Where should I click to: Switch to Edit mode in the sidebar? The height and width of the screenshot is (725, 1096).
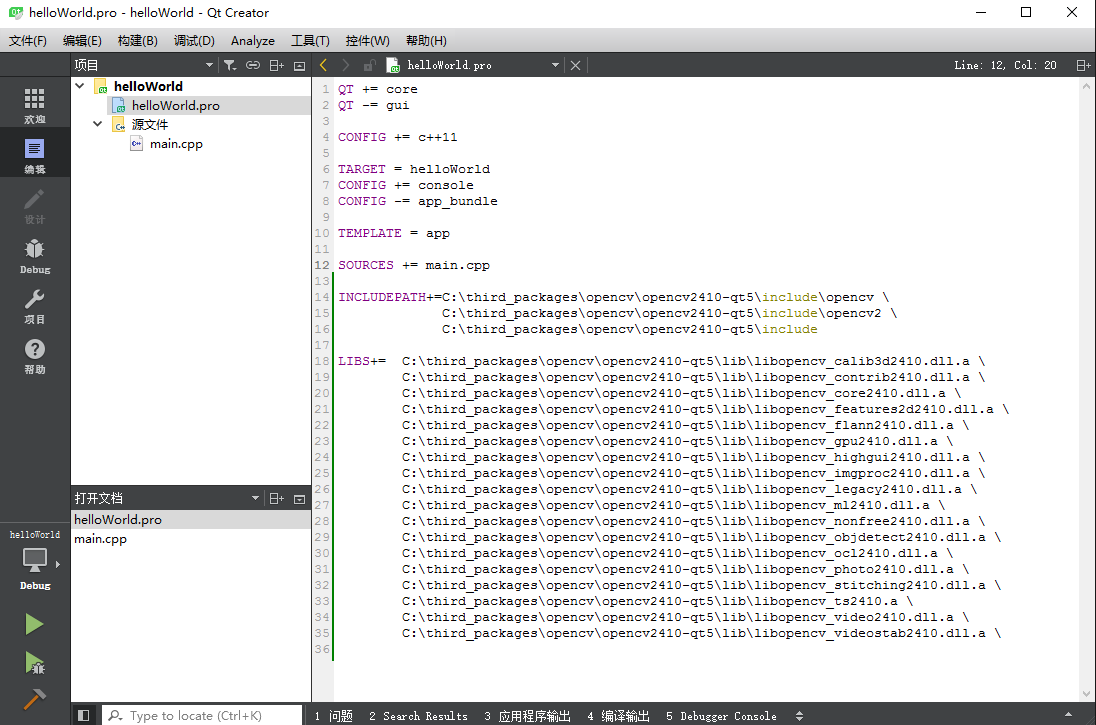click(x=34, y=155)
